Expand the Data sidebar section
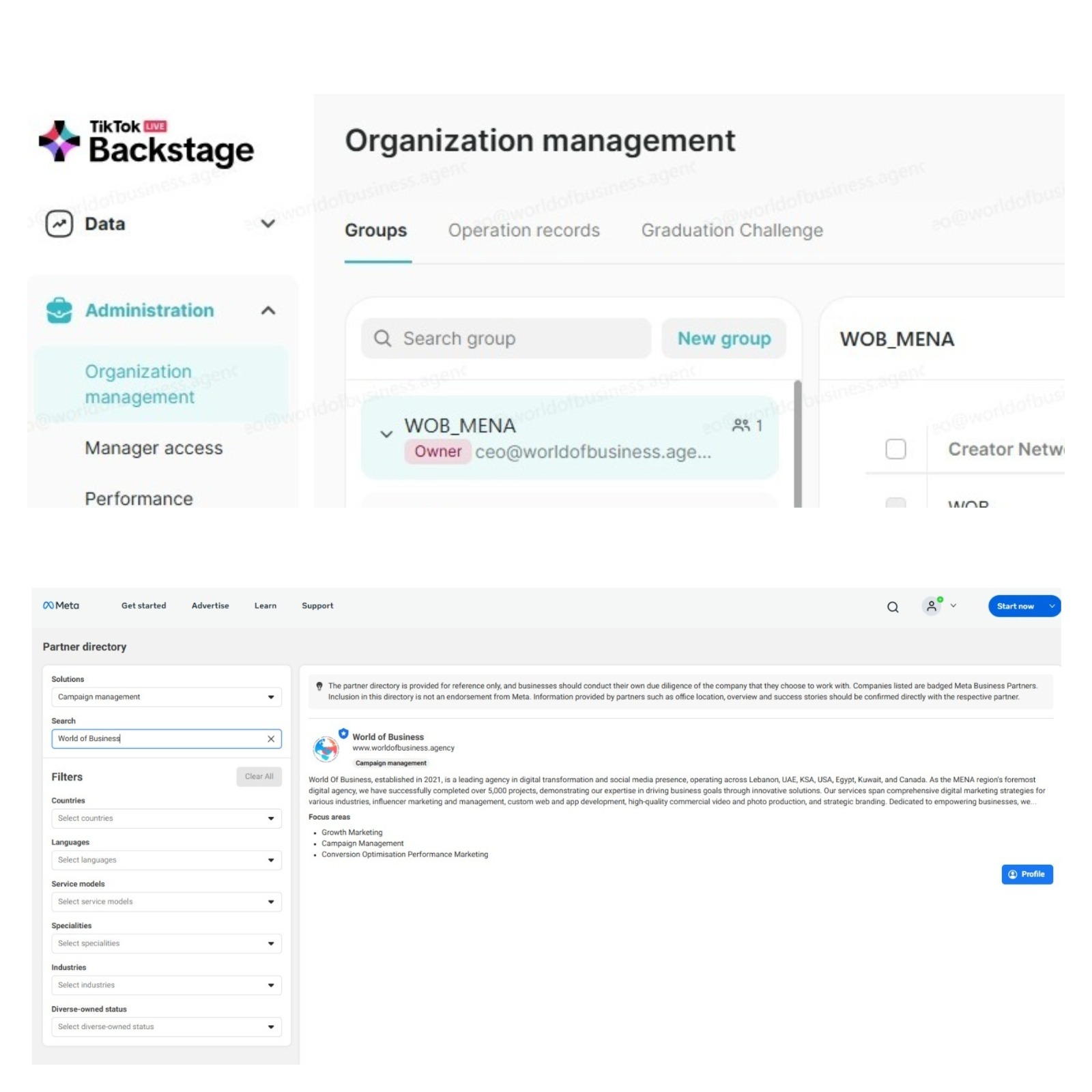Image resolution: width=1092 pixels, height=1092 pixels. point(268,224)
